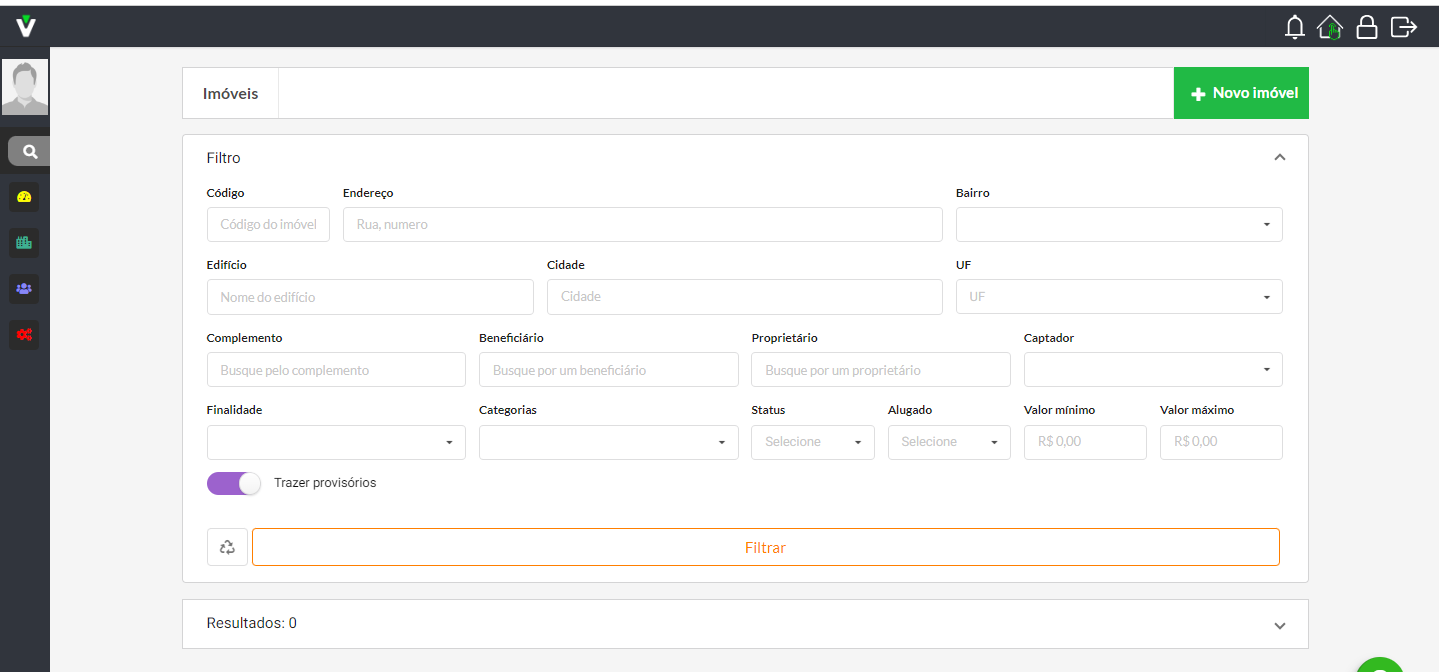The width and height of the screenshot is (1439, 672).
Task: Focus the Cidade input field
Action: click(x=745, y=297)
